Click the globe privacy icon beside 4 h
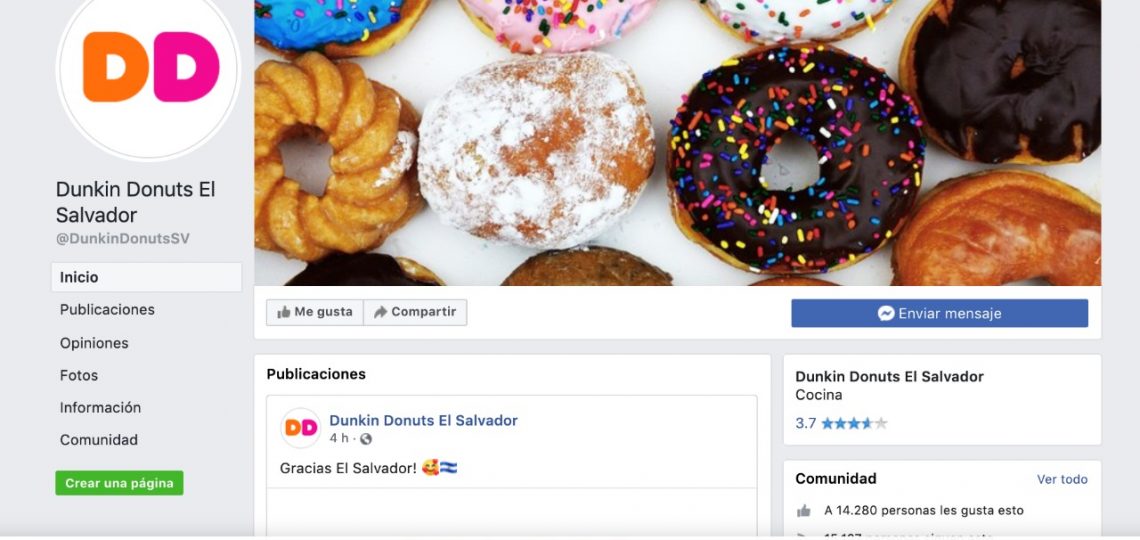 coord(366,439)
